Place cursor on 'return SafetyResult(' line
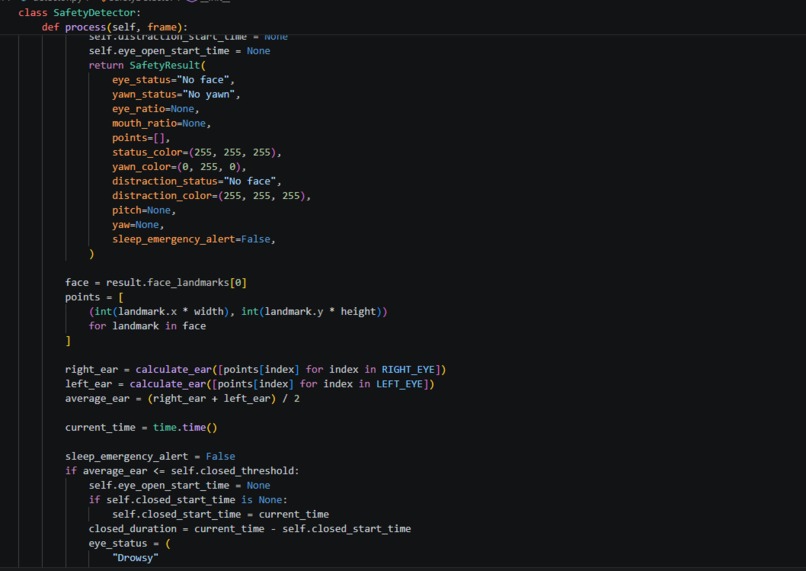The width and height of the screenshot is (806, 571). [147, 65]
